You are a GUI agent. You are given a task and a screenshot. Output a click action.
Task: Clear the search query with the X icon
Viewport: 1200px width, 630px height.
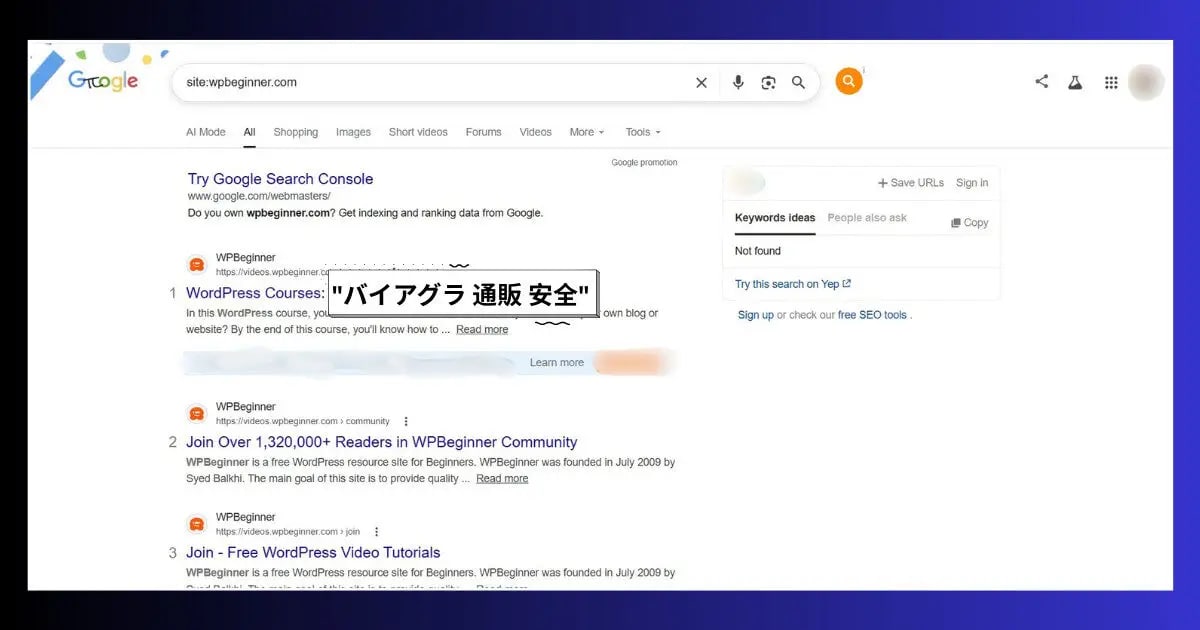701,82
